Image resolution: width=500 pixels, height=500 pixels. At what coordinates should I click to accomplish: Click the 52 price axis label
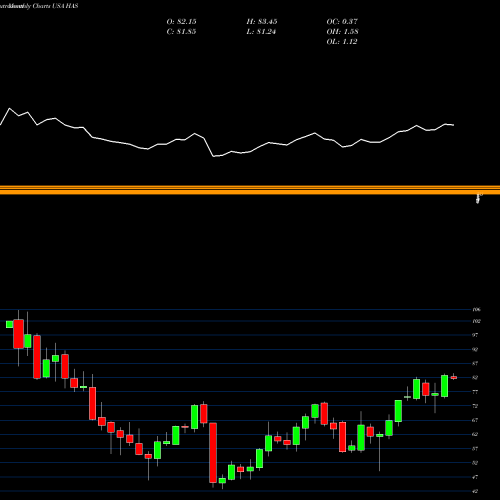tap(475, 463)
